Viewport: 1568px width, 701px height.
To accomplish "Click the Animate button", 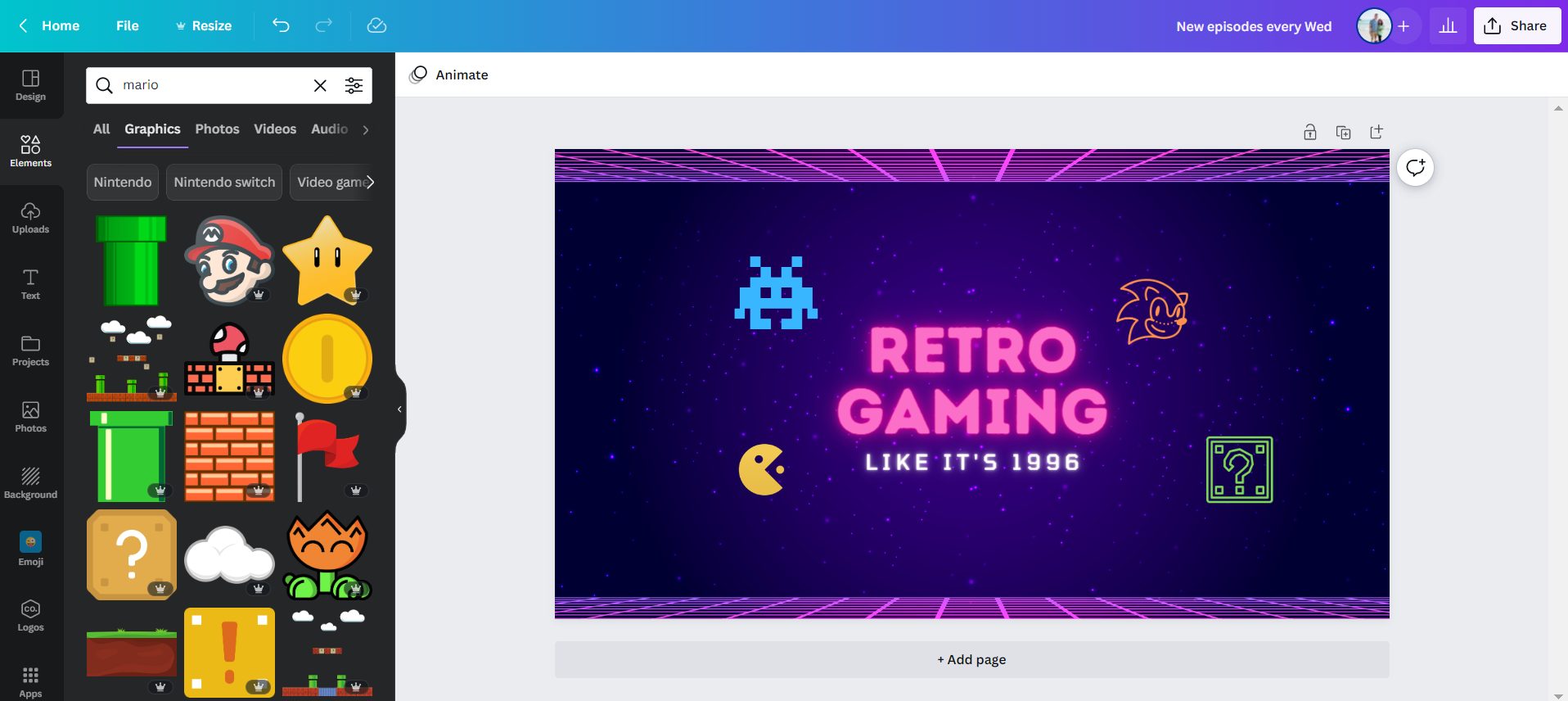I will pyautogui.click(x=449, y=75).
